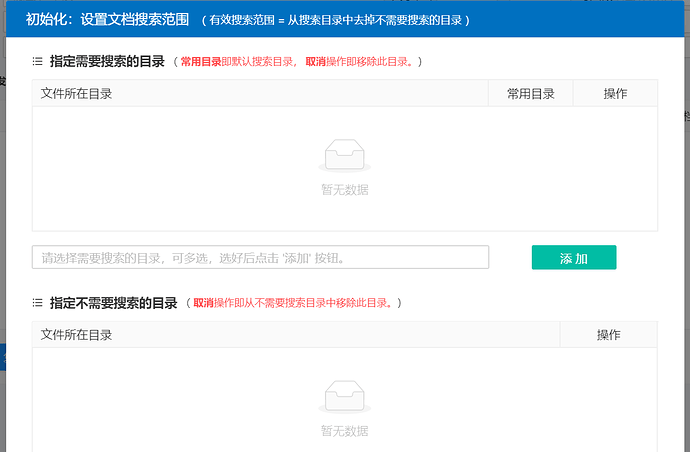Click the empty inbox icon in the upper table
The height and width of the screenshot is (452, 690).
click(x=344, y=156)
